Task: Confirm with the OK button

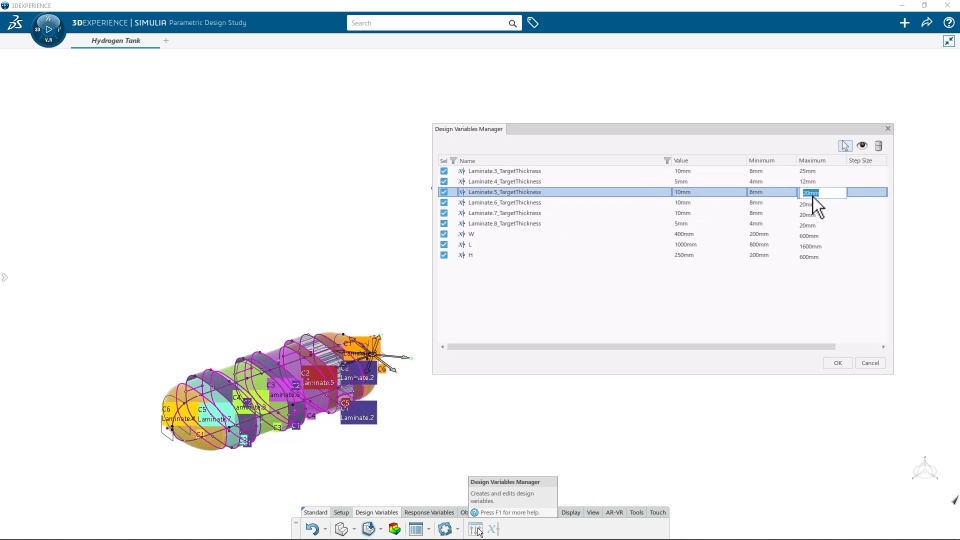Action: 838,363
